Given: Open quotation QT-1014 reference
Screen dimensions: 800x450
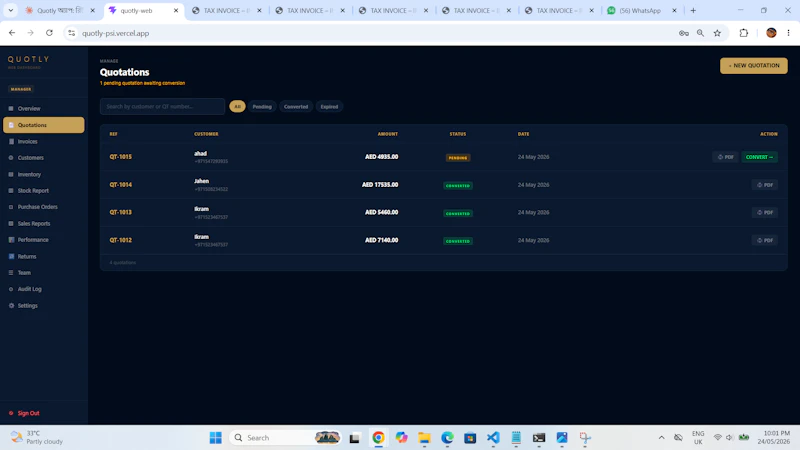Looking at the screenshot, I should [120, 185].
